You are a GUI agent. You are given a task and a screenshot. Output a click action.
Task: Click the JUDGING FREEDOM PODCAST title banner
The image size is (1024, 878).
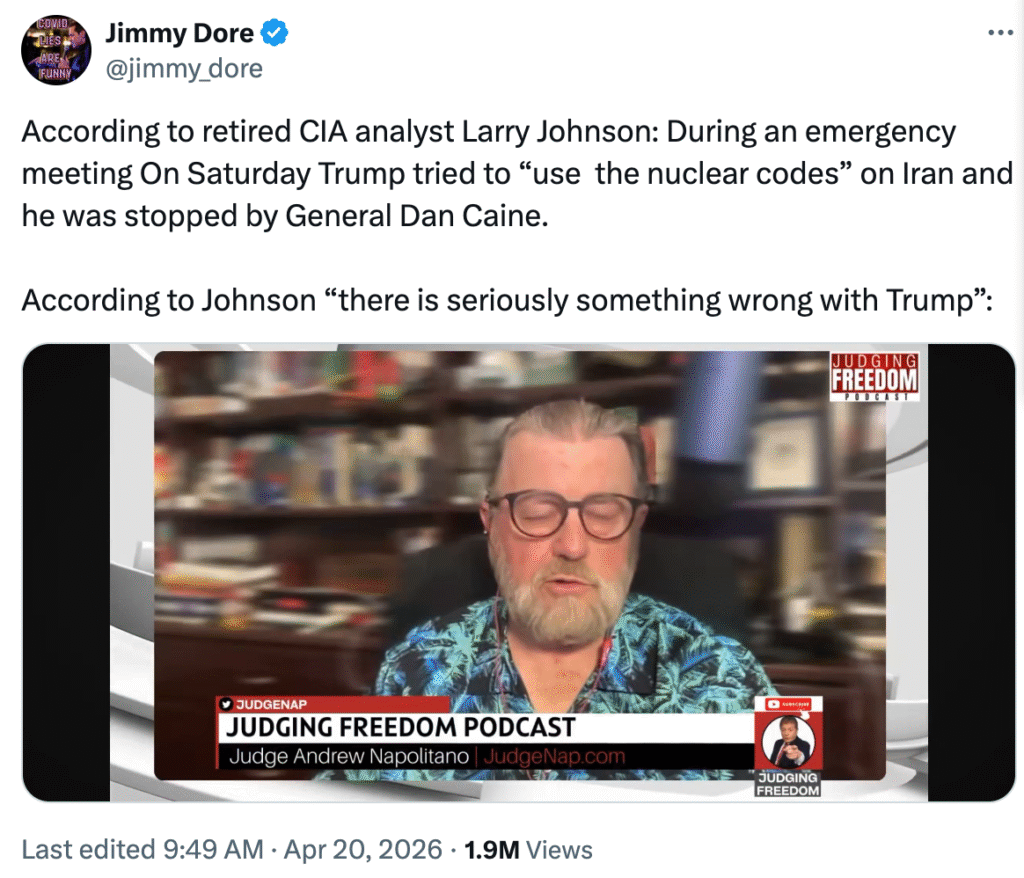click(x=400, y=727)
